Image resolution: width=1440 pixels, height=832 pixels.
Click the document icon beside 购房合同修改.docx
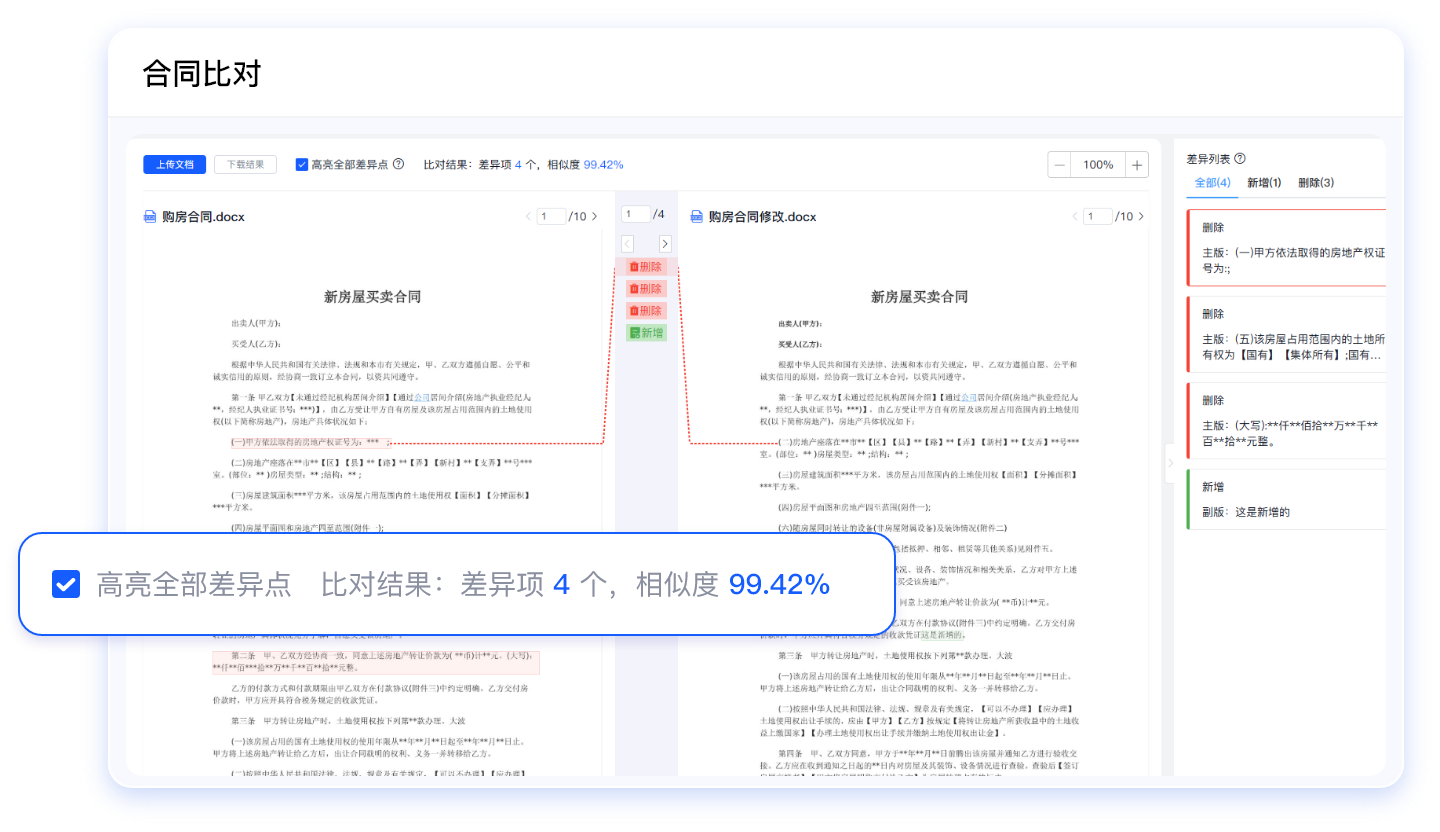[694, 216]
